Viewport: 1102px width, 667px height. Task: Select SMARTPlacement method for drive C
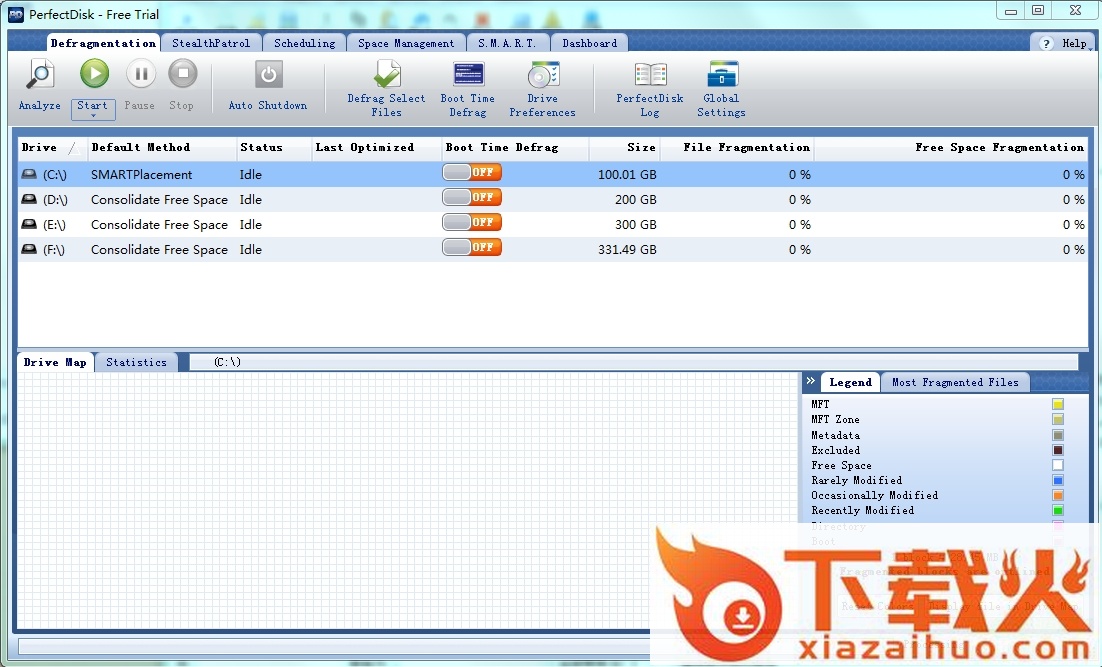click(x=141, y=174)
